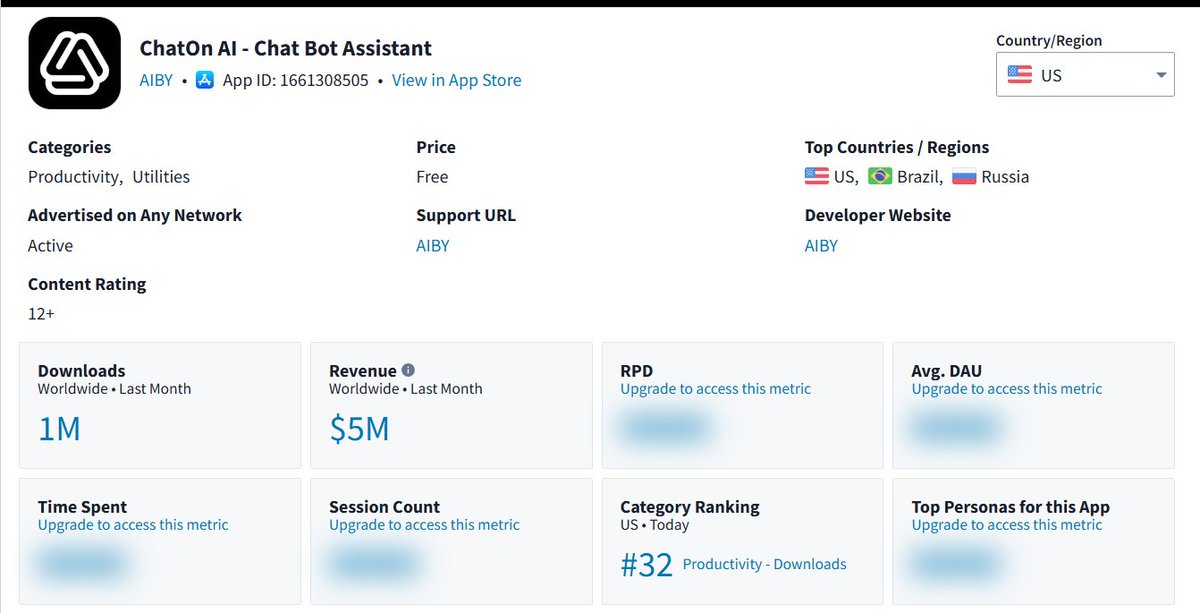
Task: Click the $5M revenue value
Action: click(359, 429)
